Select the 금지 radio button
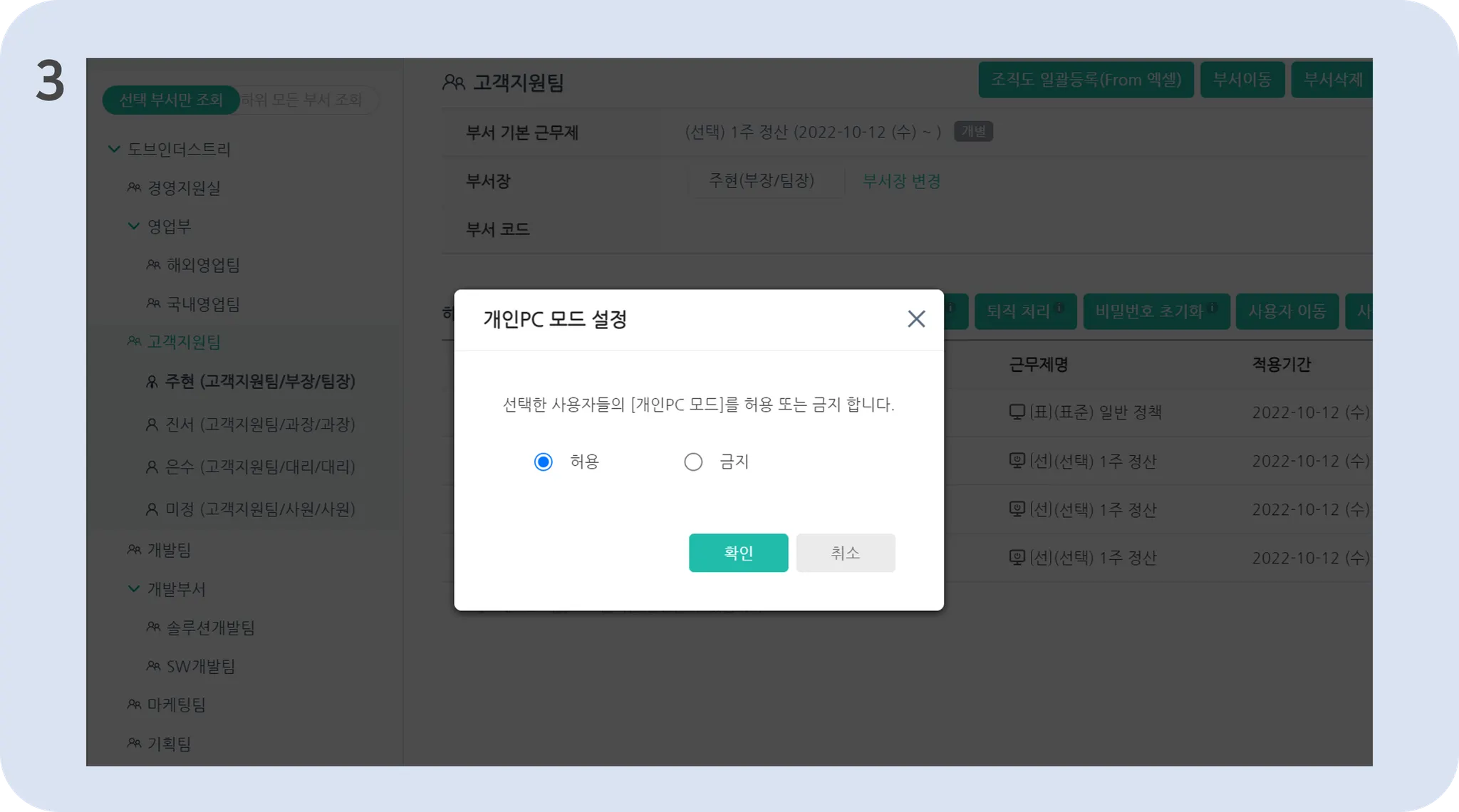Image resolution: width=1459 pixels, height=812 pixels. tap(693, 462)
